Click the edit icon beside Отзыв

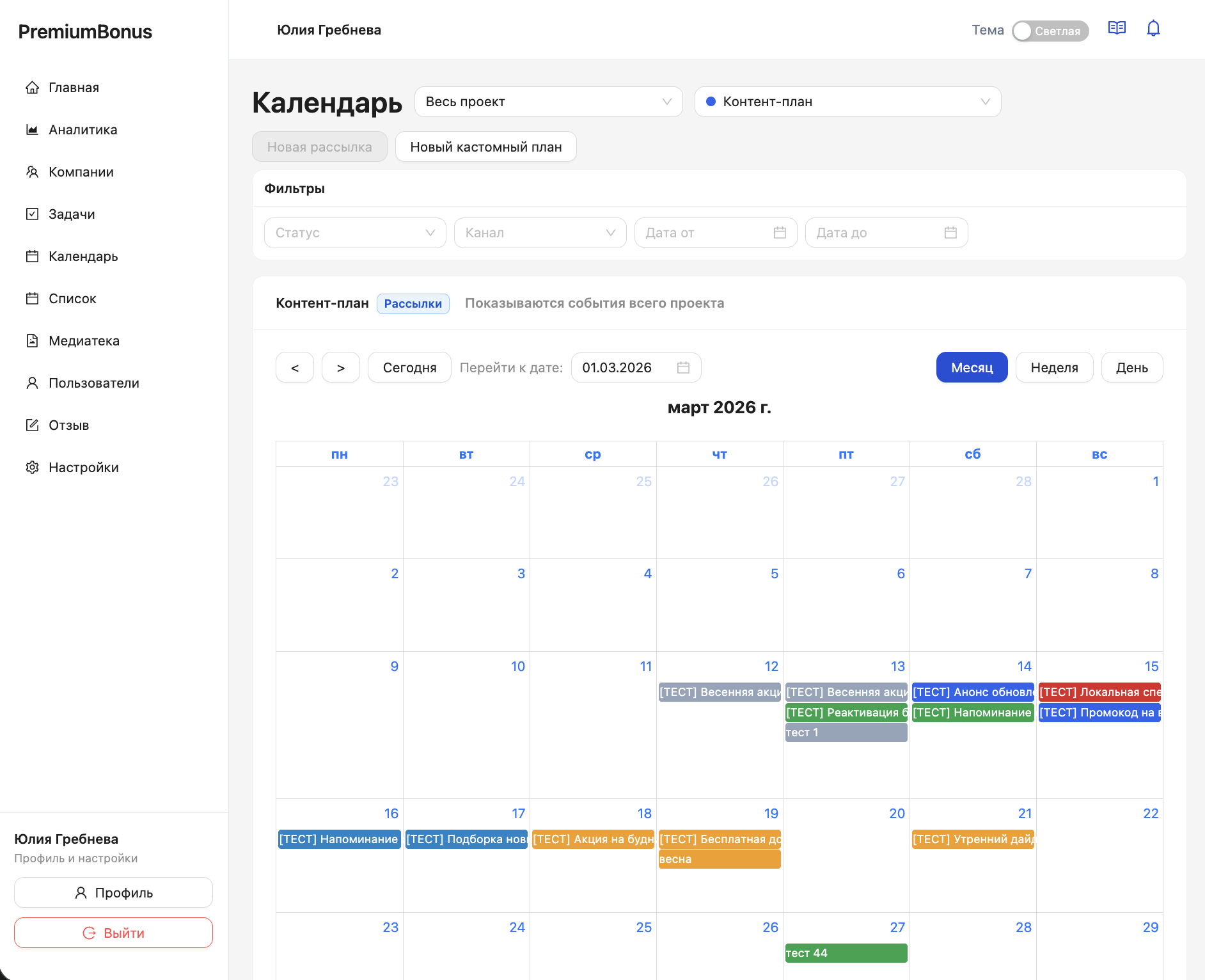pos(32,425)
